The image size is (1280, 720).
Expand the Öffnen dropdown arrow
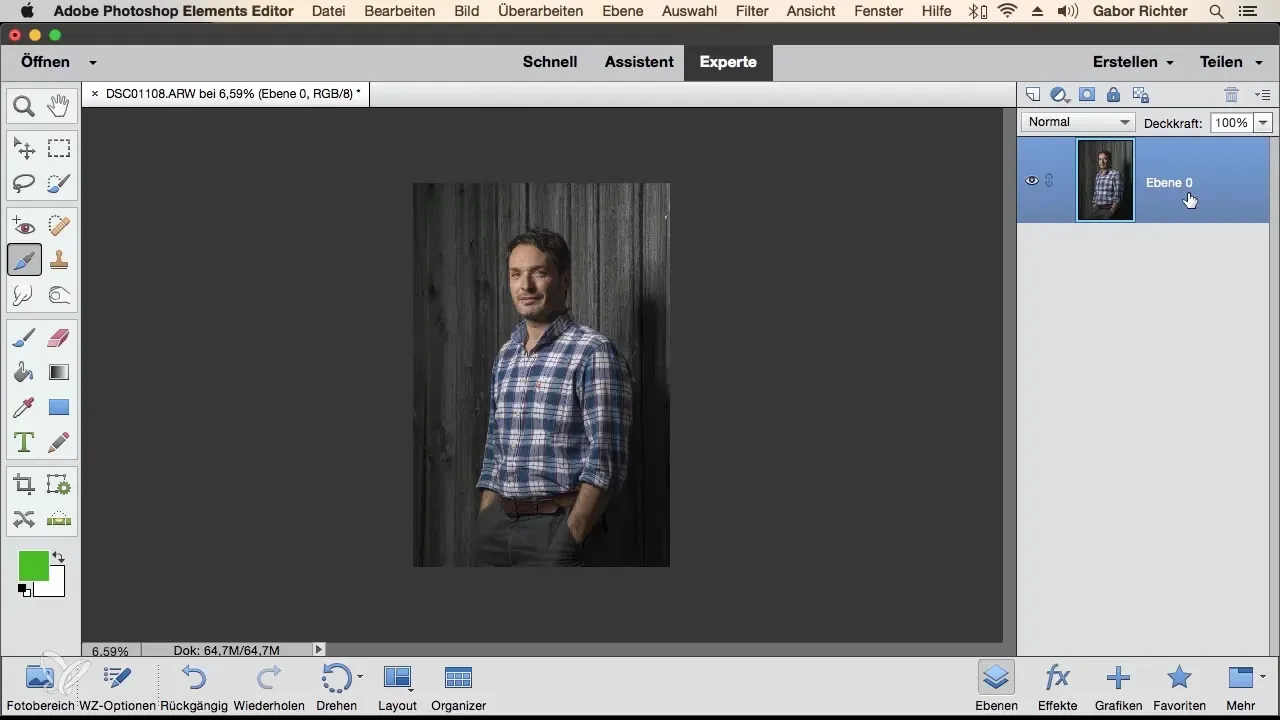coord(93,62)
